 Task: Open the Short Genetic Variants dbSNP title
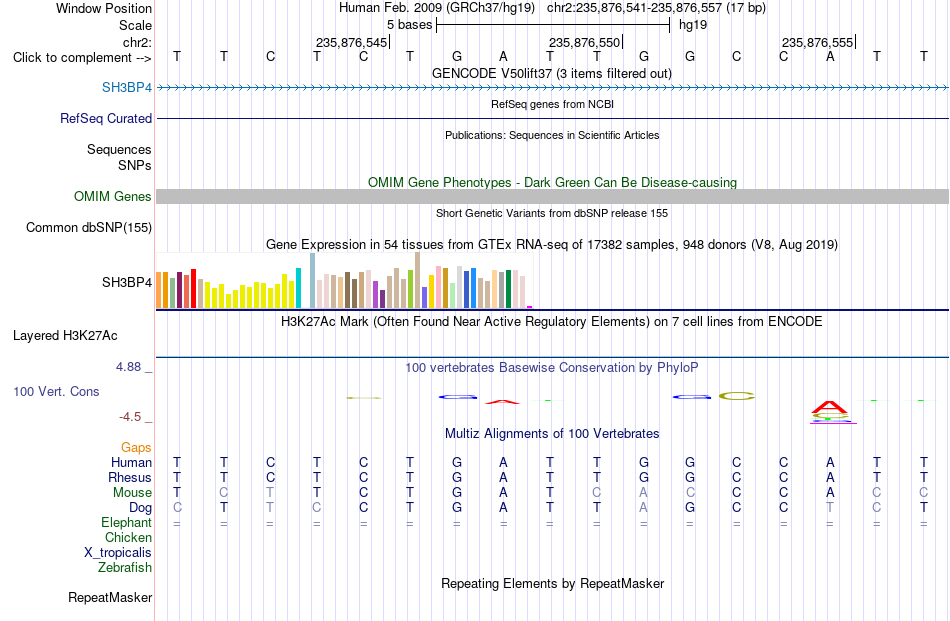pos(552,213)
